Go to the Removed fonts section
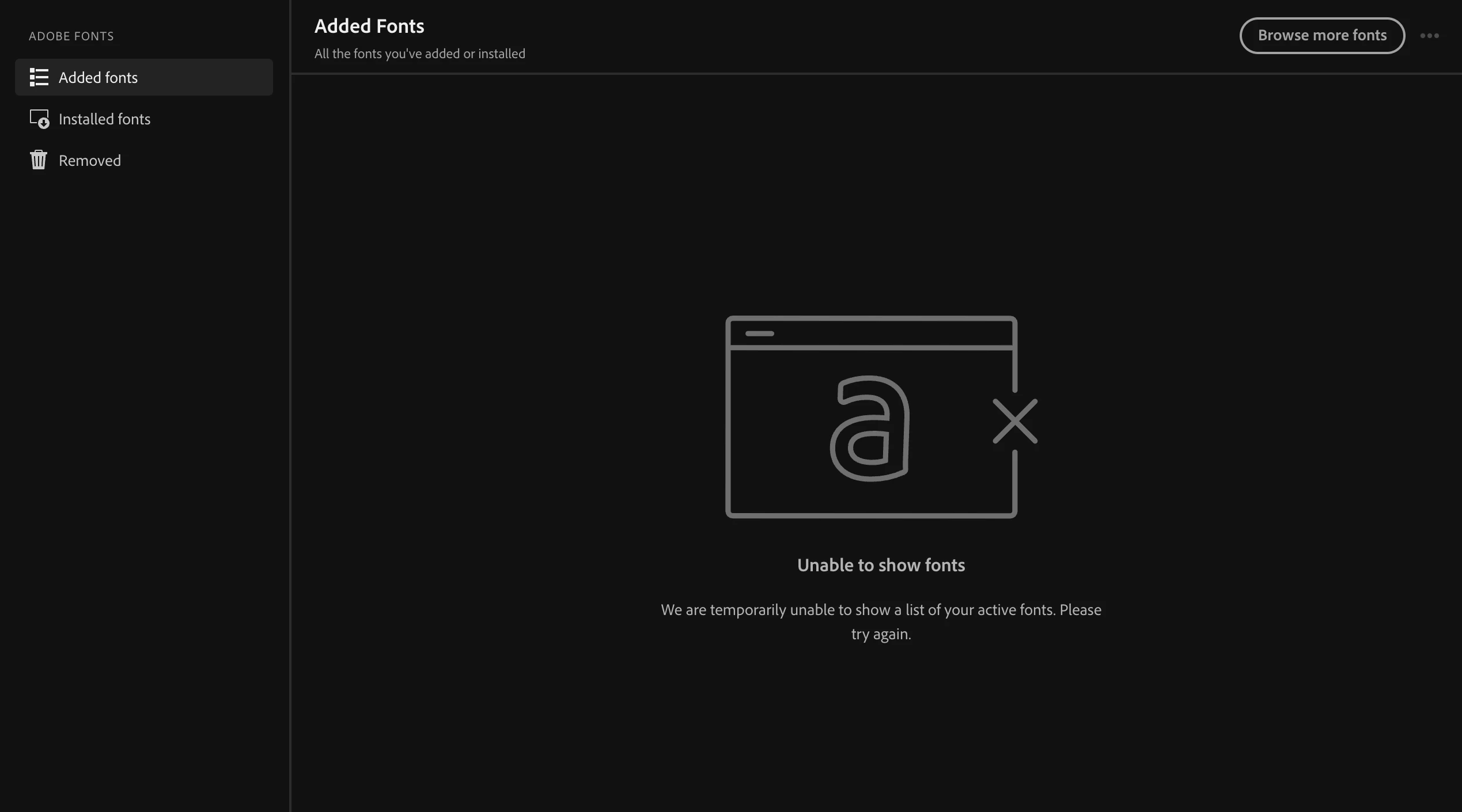Screen dimensions: 1462x812 click(90, 161)
